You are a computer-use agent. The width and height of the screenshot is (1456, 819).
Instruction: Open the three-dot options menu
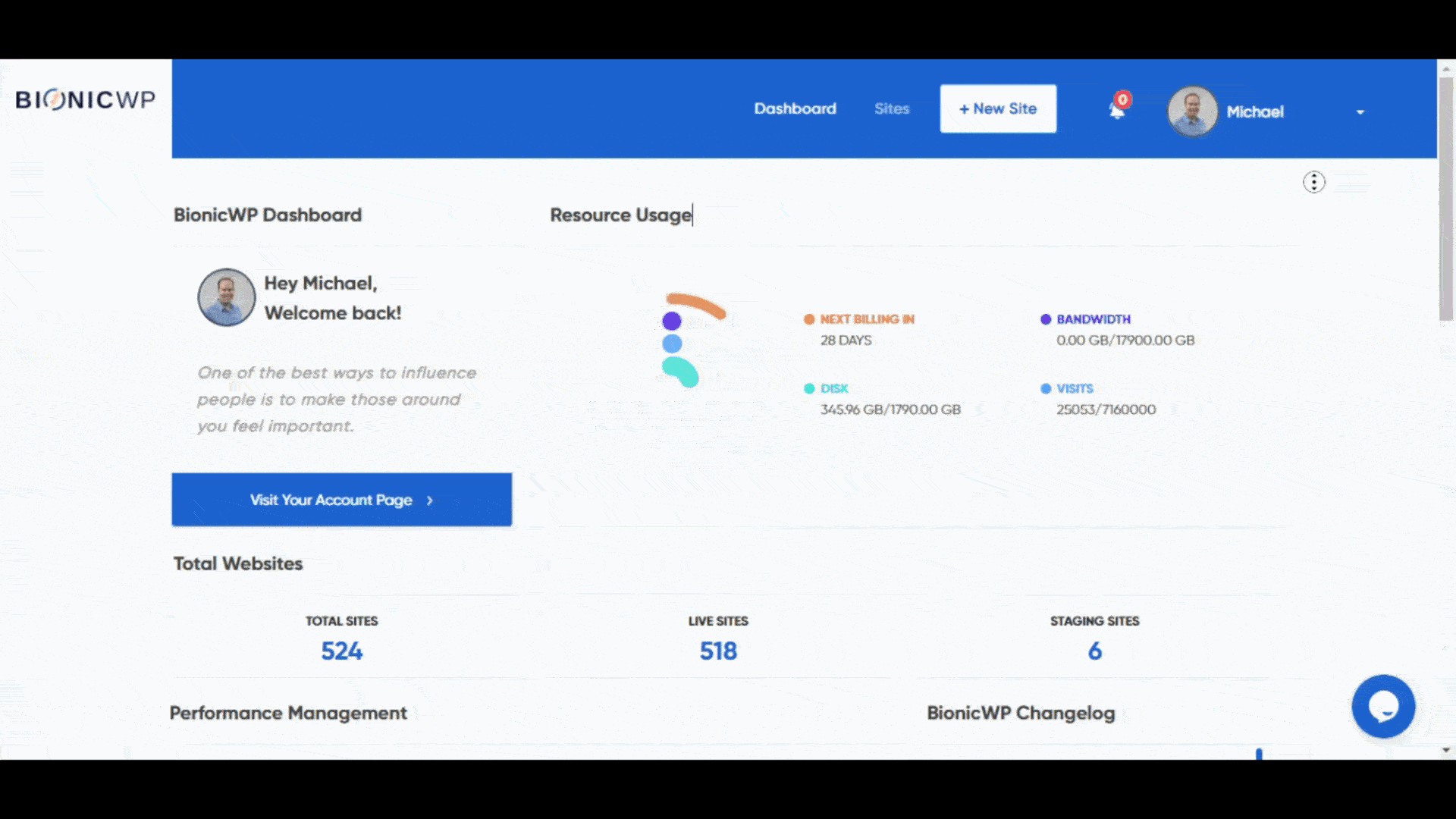pos(1314,182)
